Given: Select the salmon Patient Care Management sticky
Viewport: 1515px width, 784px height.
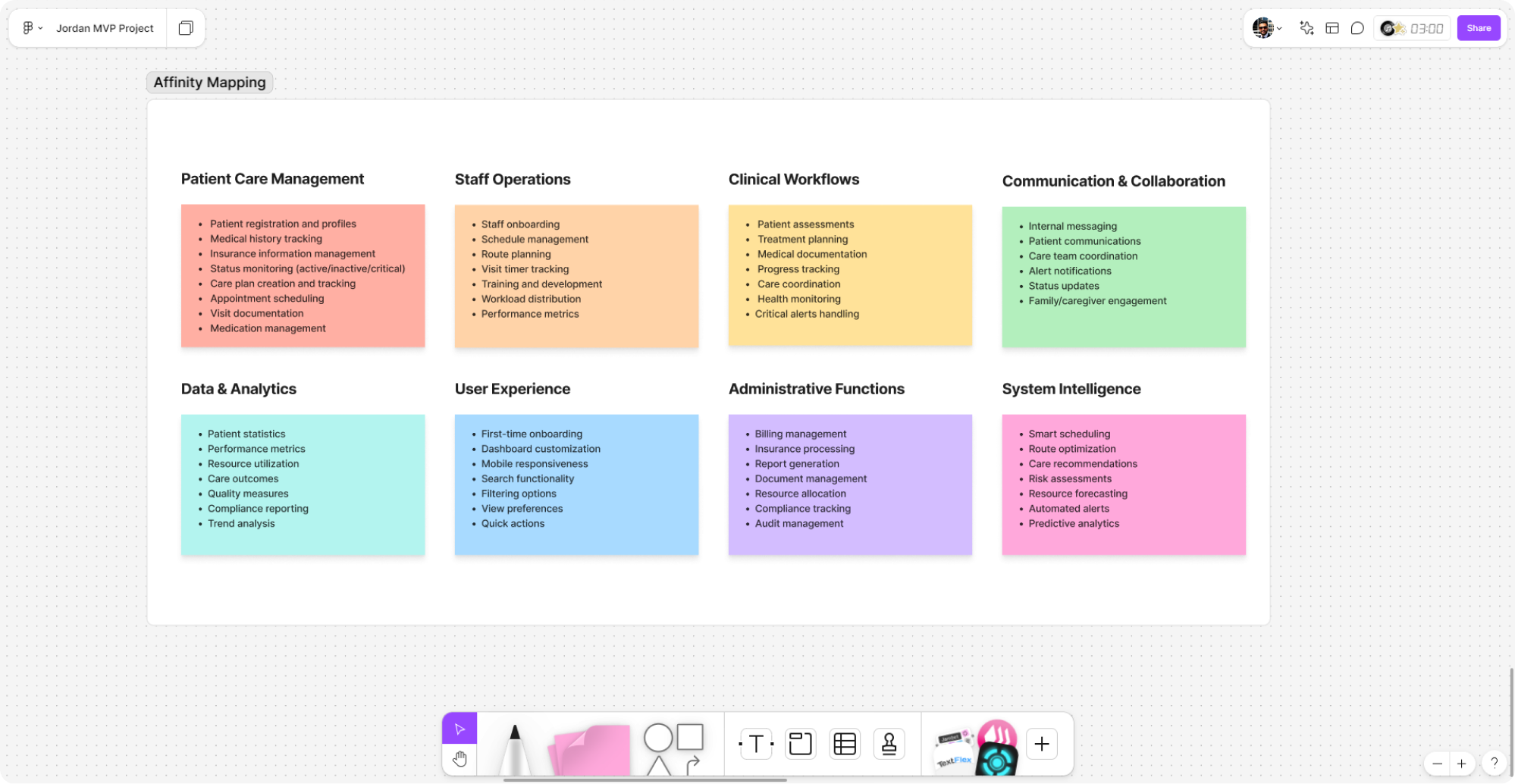Looking at the screenshot, I should 303,276.
